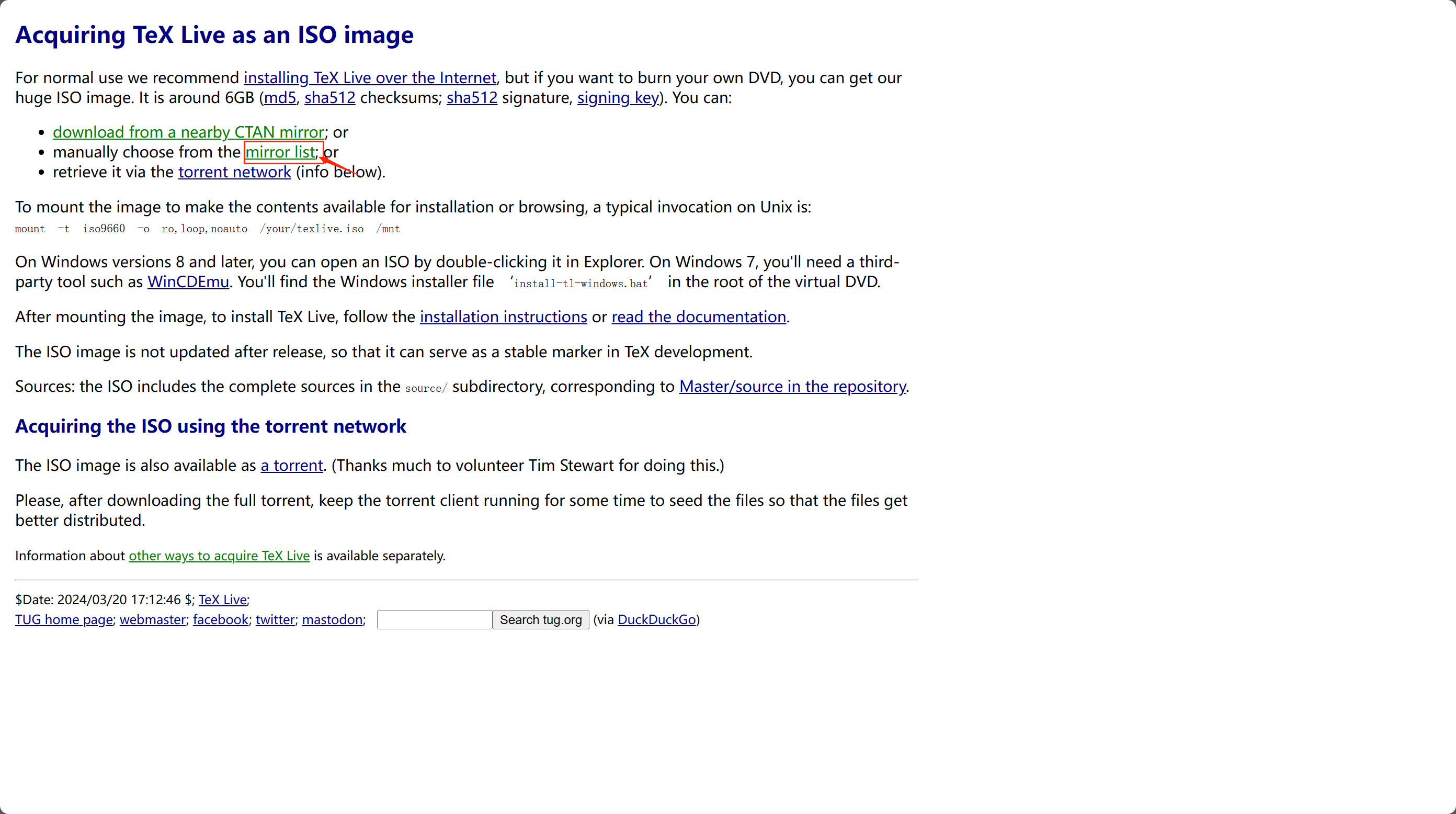The height and width of the screenshot is (814, 1456).
Task: Click the TeX Live footer link
Action: coord(222,600)
